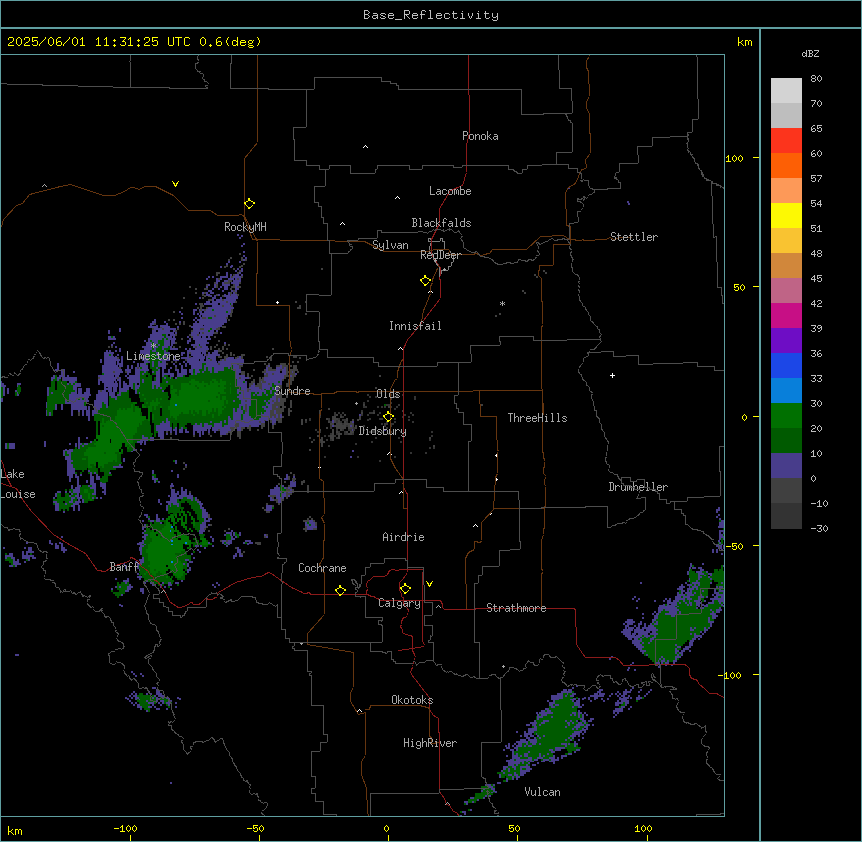Click the Airdrie city label
This screenshot has height=842, width=862.
(404, 537)
